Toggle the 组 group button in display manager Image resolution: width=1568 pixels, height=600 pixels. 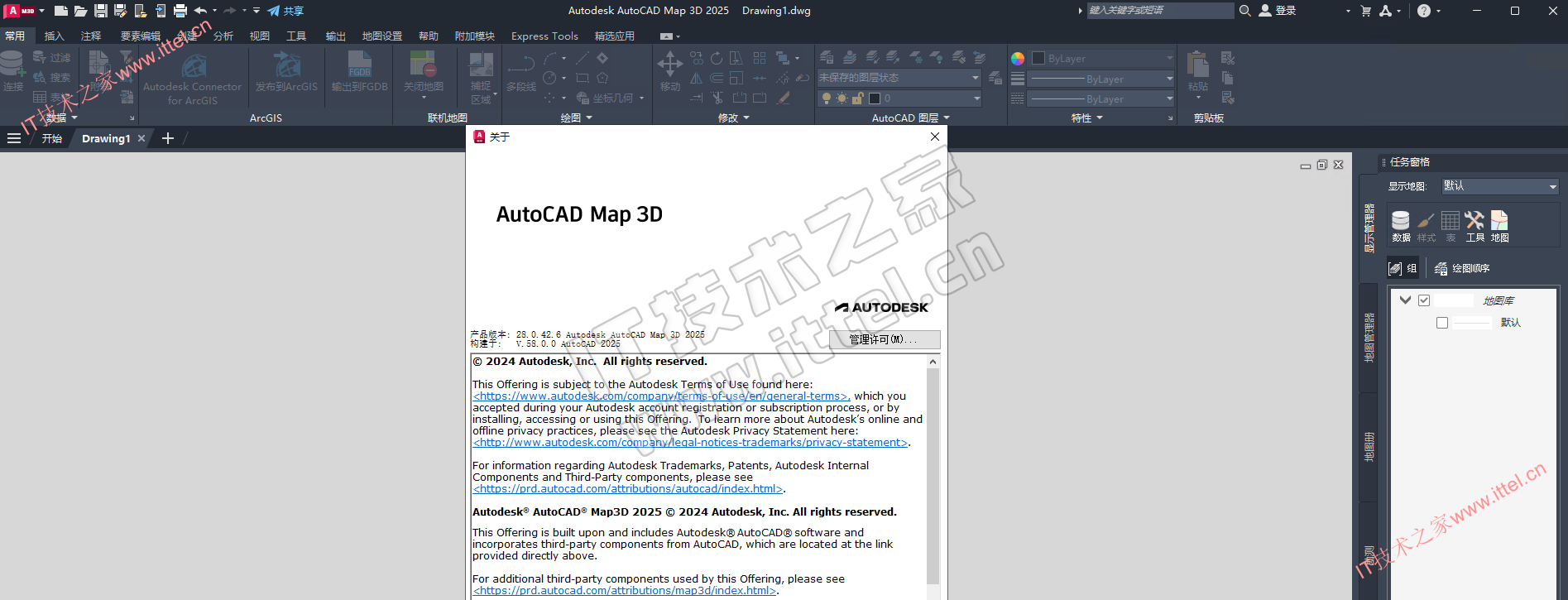[1403, 268]
